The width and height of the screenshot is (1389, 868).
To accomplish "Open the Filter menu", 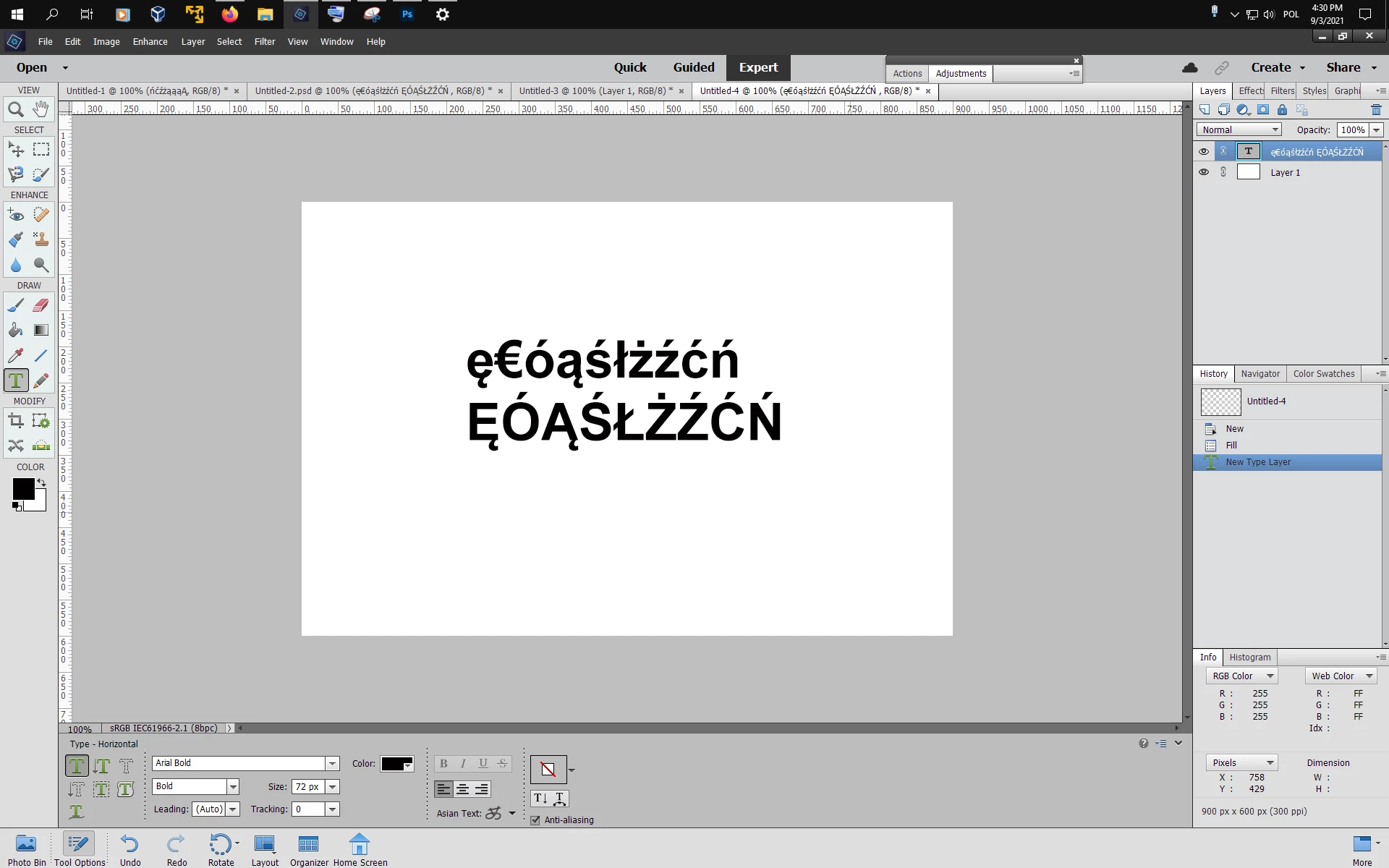I will pyautogui.click(x=264, y=42).
